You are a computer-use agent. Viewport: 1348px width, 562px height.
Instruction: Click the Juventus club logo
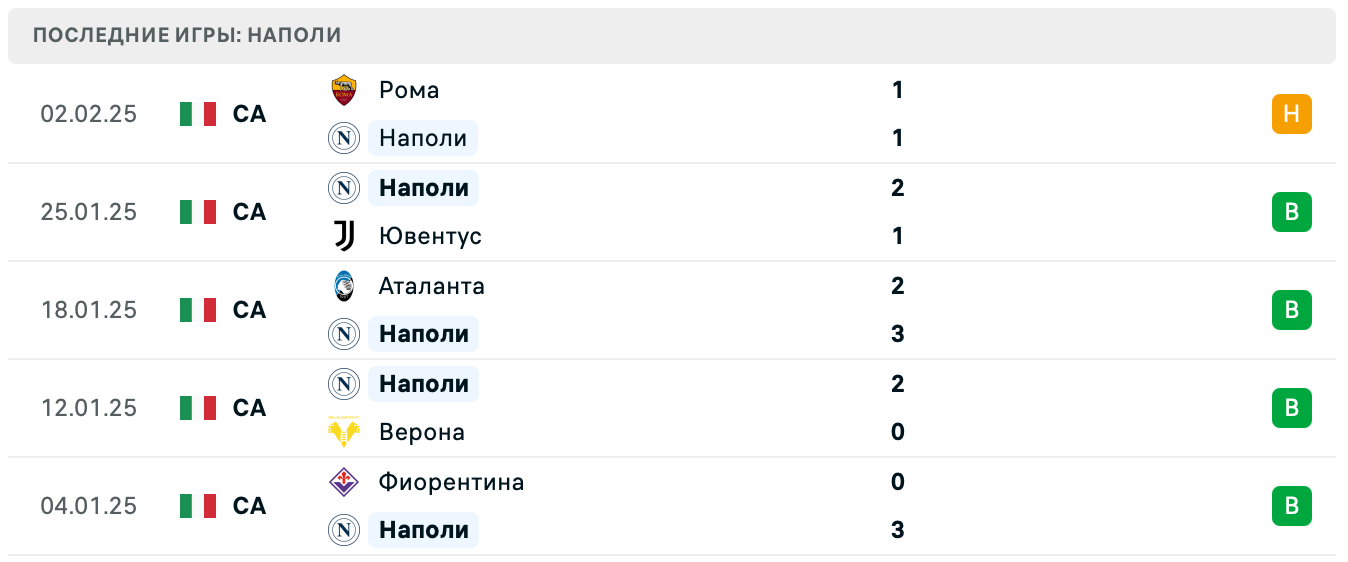[344, 236]
